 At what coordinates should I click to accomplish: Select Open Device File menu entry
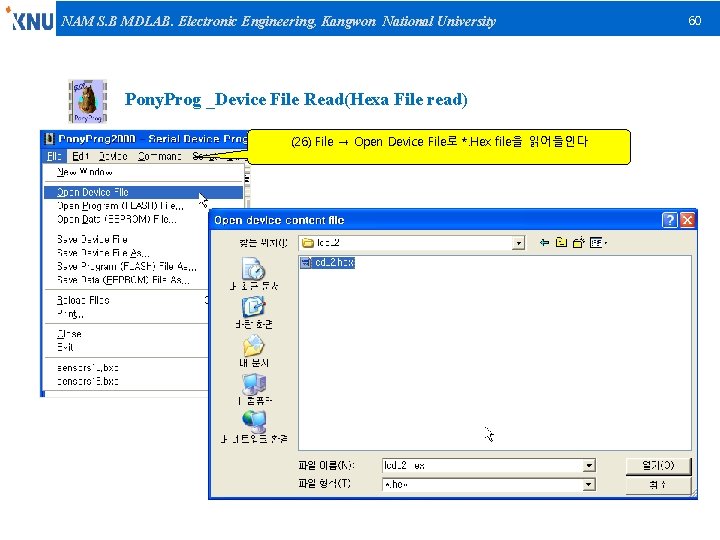click(143, 192)
